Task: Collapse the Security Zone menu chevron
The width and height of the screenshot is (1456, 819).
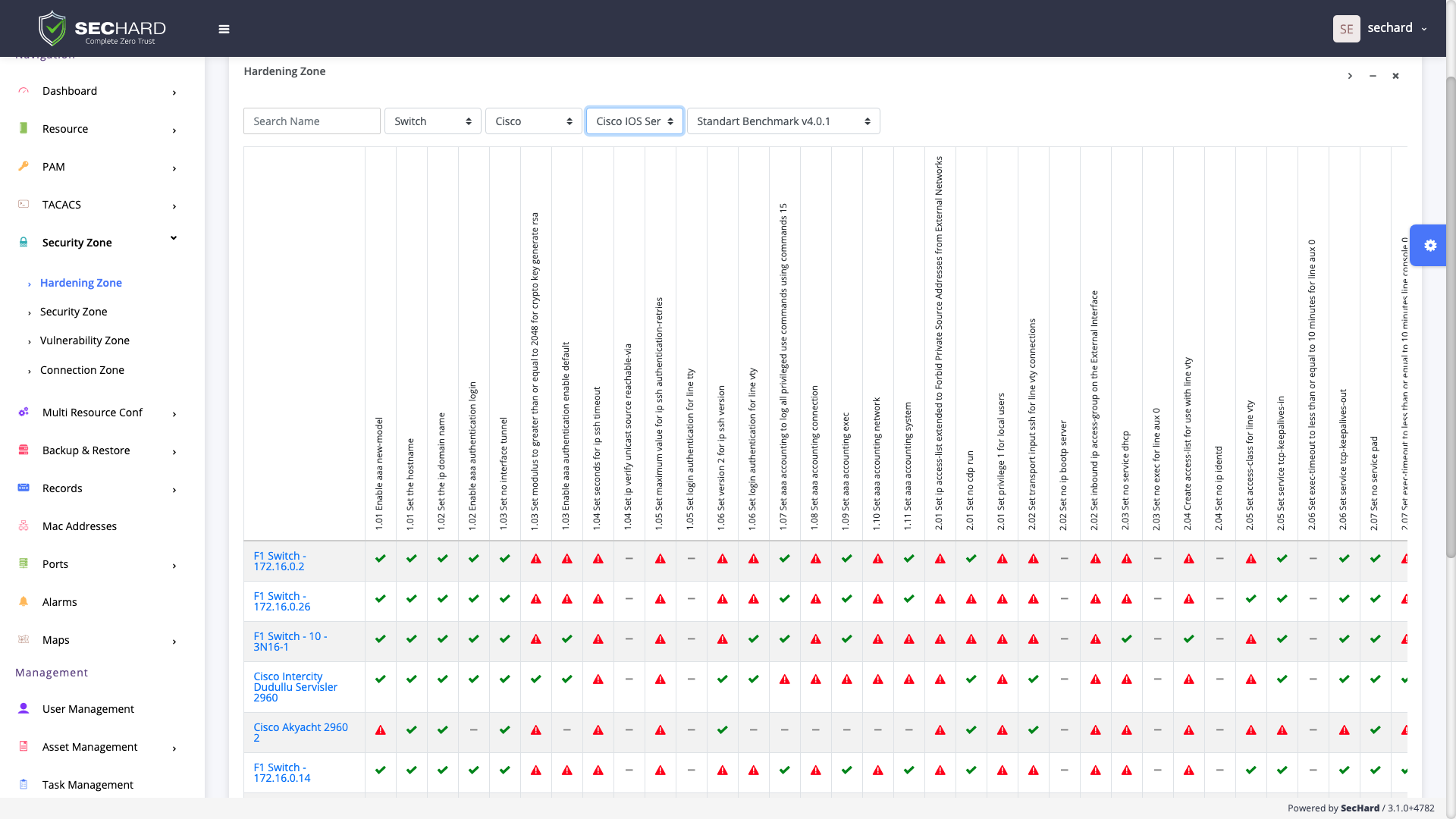Action: point(174,238)
